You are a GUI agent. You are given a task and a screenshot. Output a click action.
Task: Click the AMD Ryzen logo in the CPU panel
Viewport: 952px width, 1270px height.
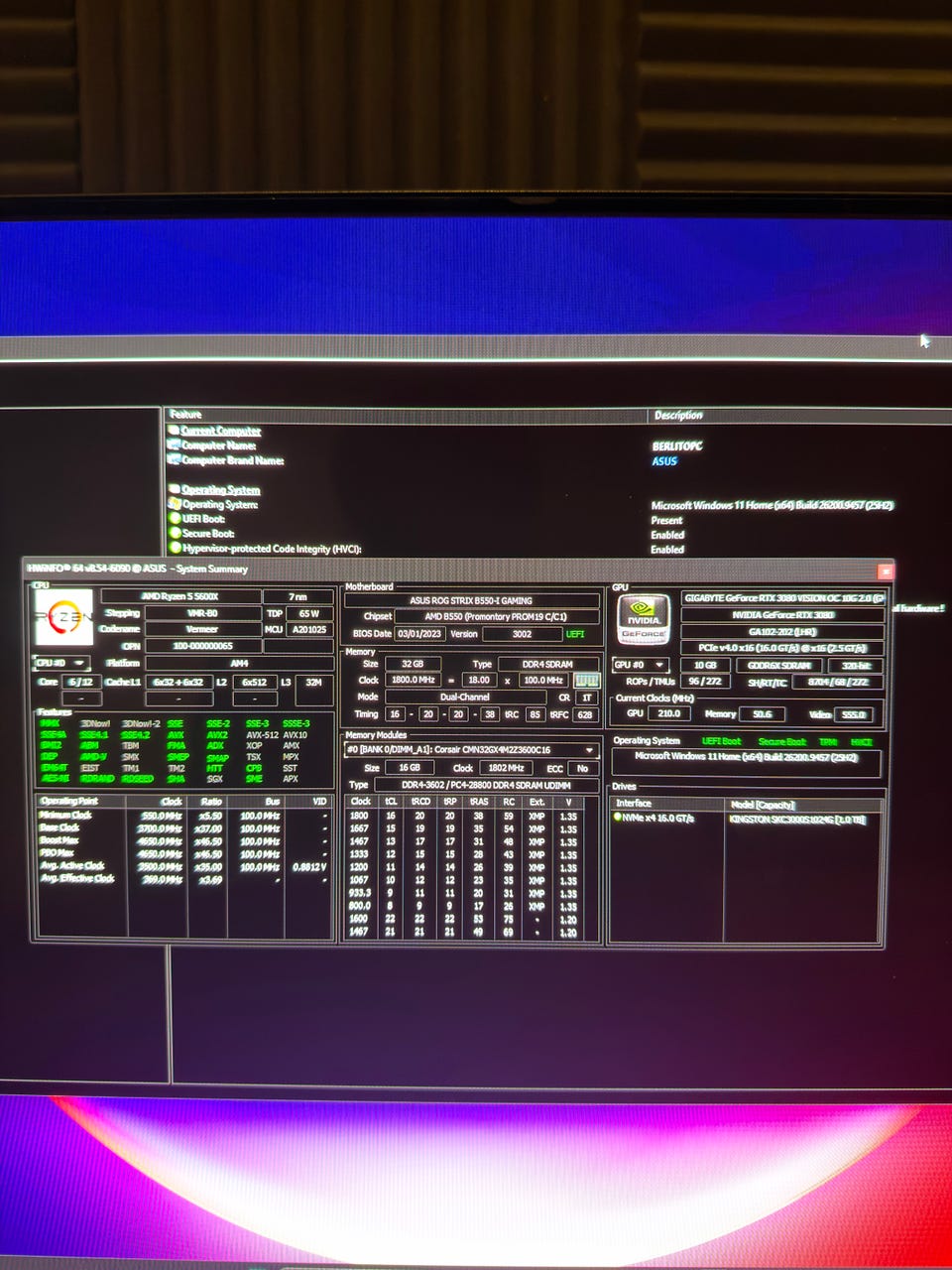(64, 617)
